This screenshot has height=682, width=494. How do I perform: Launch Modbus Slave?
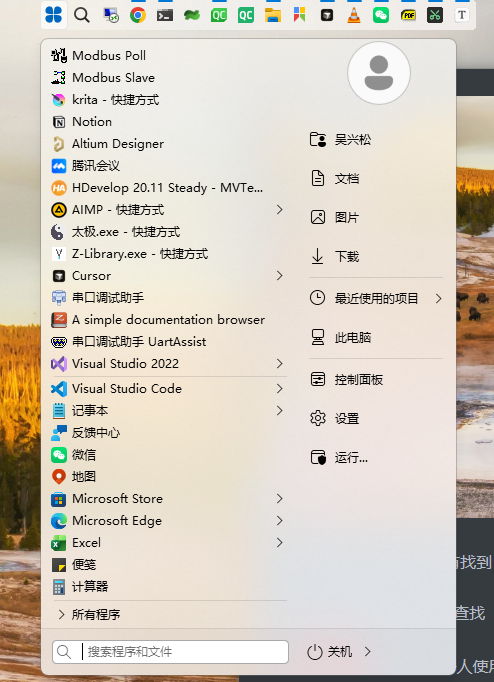coord(168,77)
